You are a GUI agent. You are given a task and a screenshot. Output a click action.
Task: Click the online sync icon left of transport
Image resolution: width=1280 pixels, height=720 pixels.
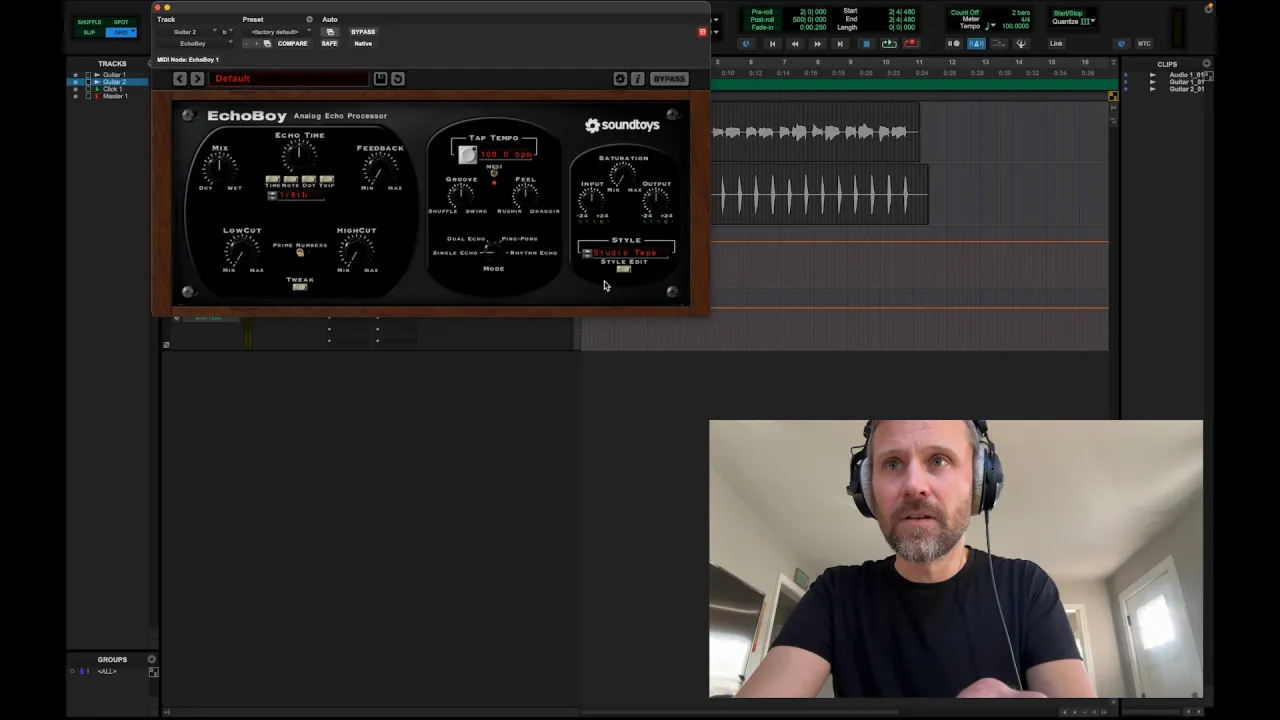746,43
